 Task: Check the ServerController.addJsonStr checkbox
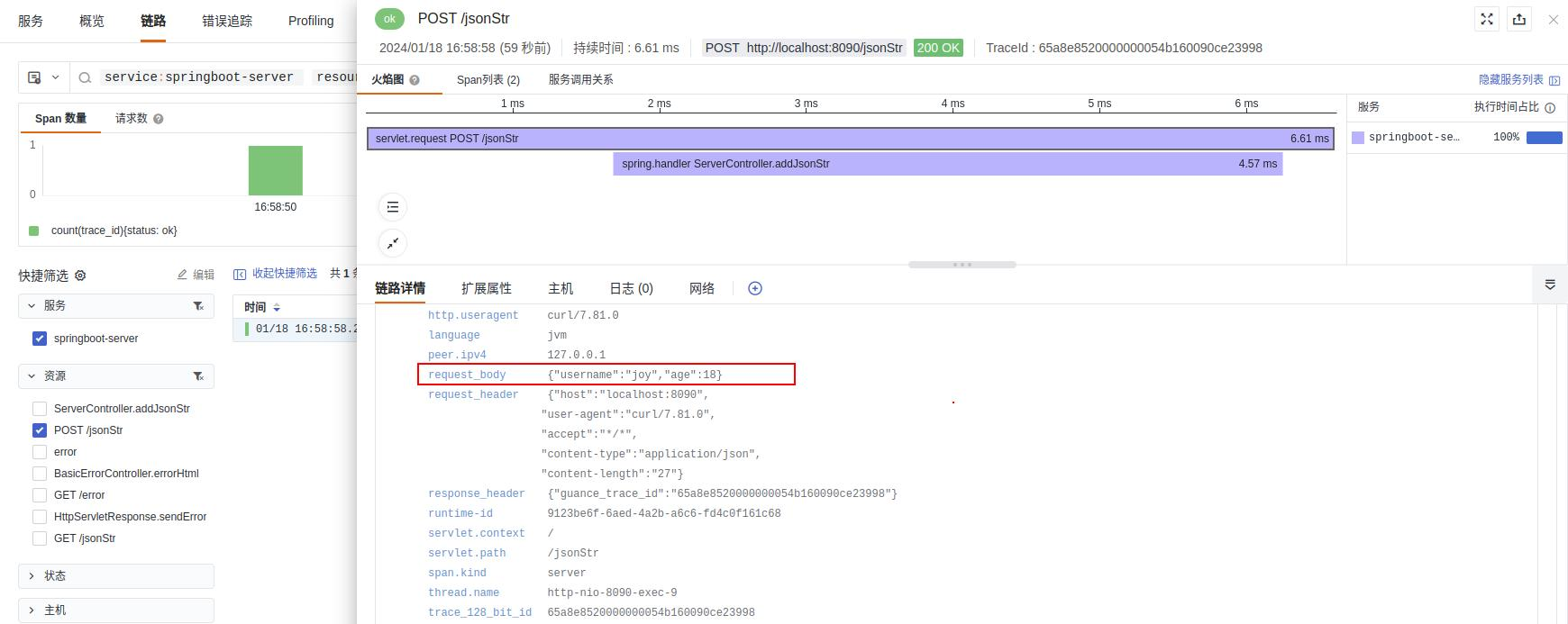click(x=40, y=409)
